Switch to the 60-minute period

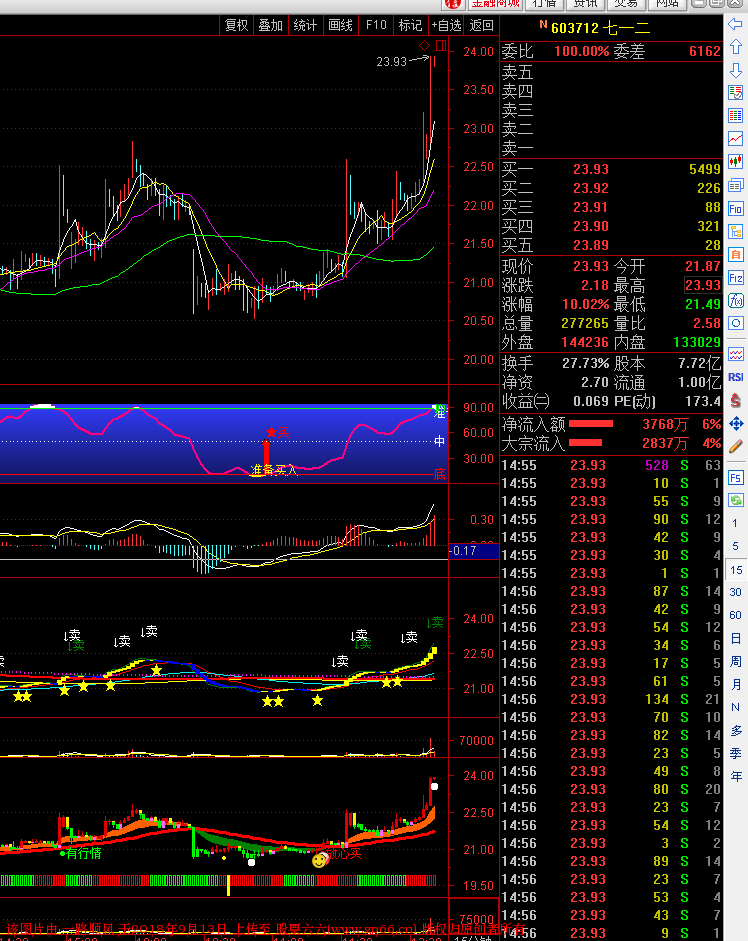coord(736,615)
